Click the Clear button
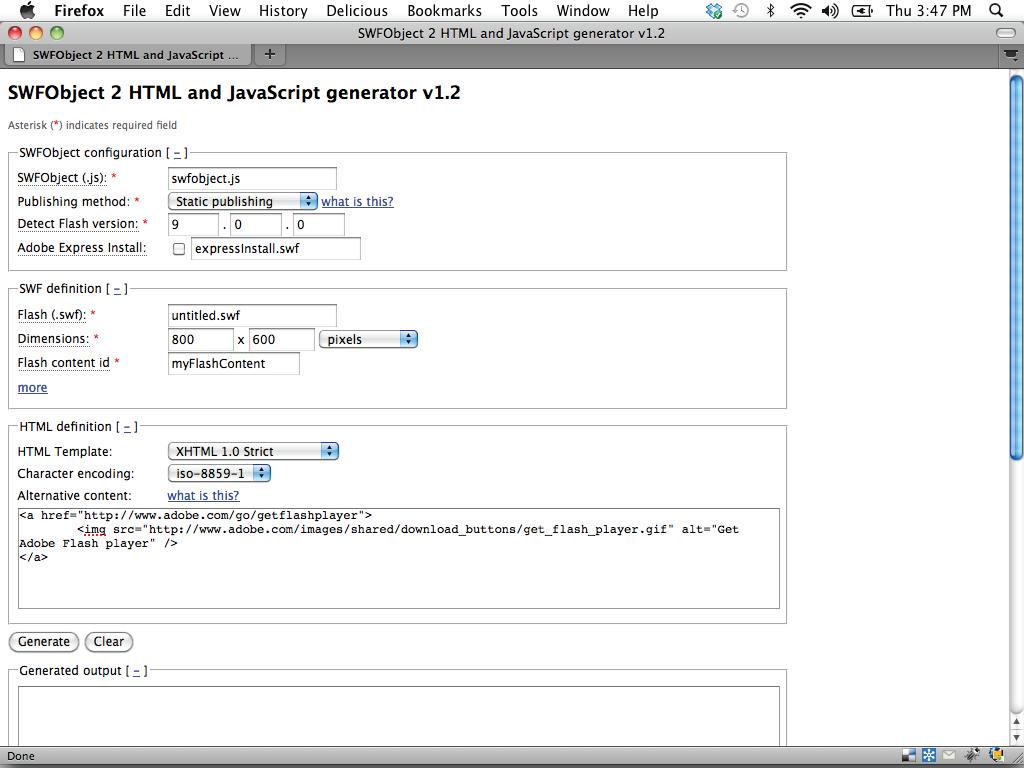 [x=108, y=641]
